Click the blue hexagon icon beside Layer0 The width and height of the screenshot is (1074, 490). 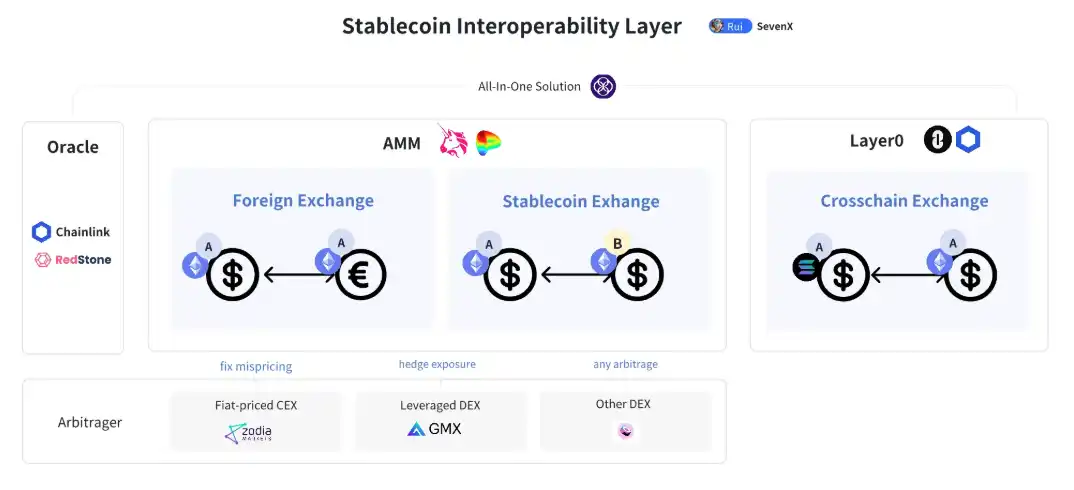pos(968,140)
